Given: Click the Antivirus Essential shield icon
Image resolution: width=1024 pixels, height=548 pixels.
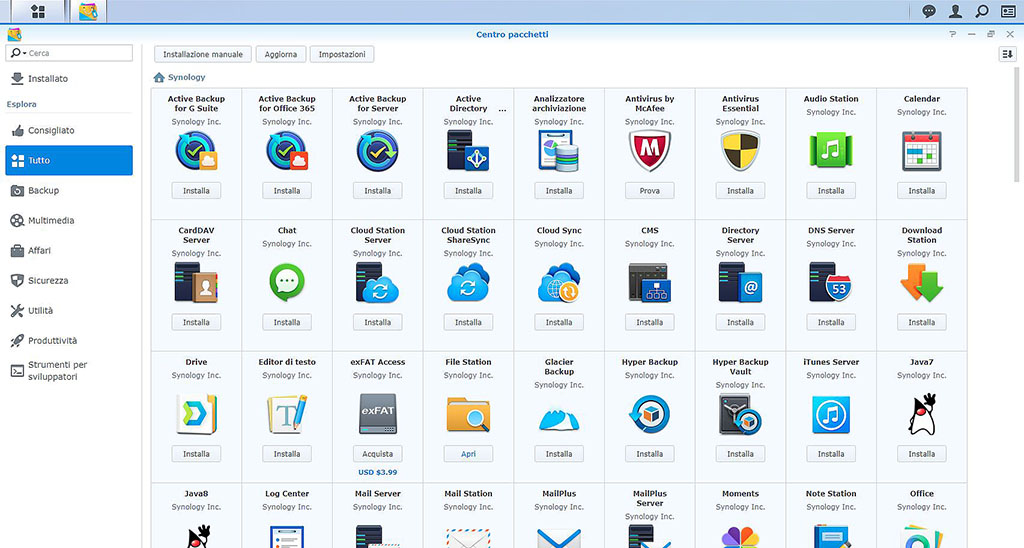Looking at the screenshot, I should click(x=741, y=150).
